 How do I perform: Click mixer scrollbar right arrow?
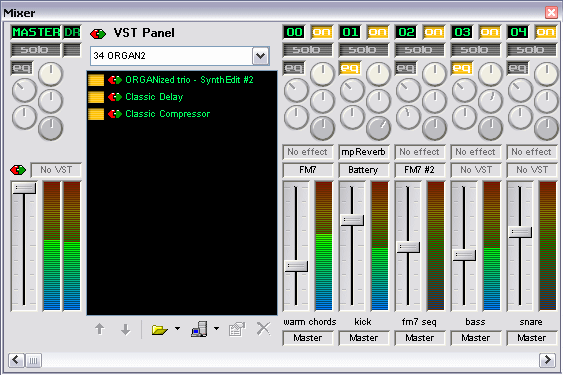(x=547, y=360)
